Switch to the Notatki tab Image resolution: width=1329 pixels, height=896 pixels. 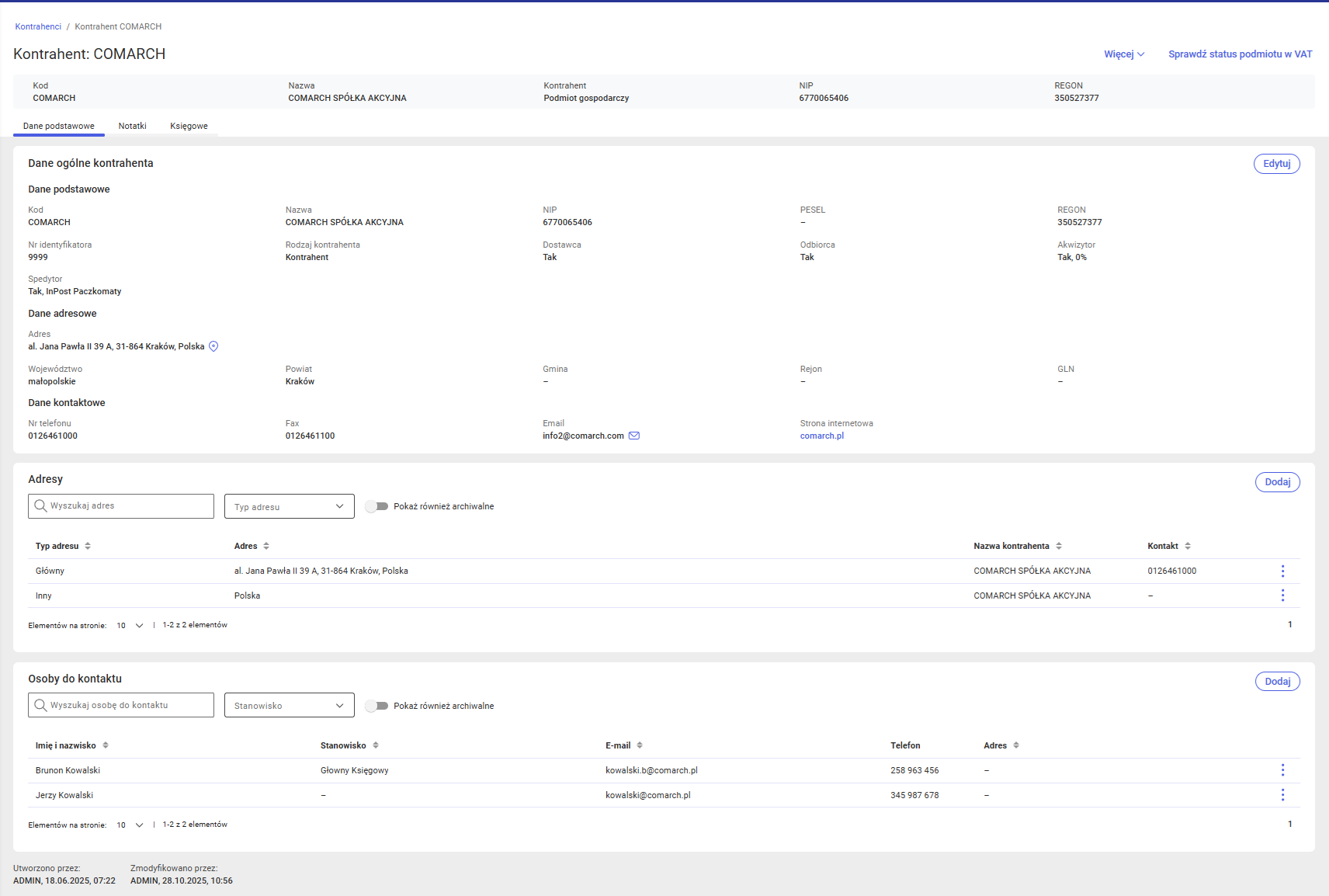(132, 126)
